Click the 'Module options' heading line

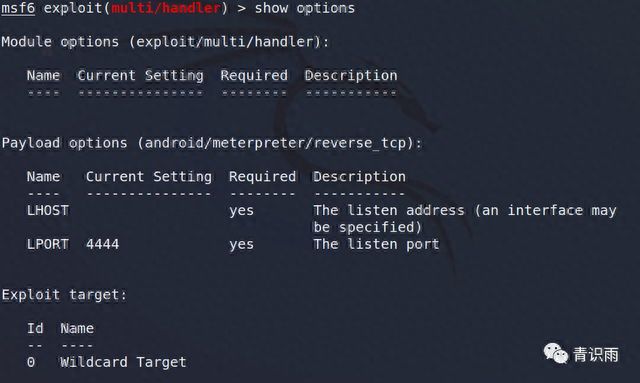pos(165,42)
